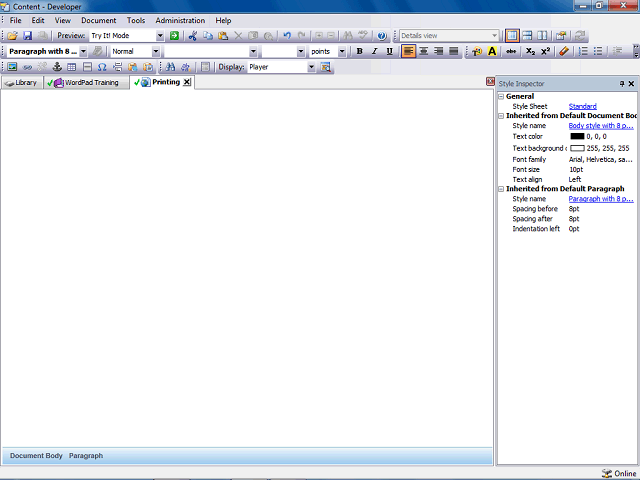The image size is (640, 480).
Task: Switch to WordPad Training tab
Action: 87,83
